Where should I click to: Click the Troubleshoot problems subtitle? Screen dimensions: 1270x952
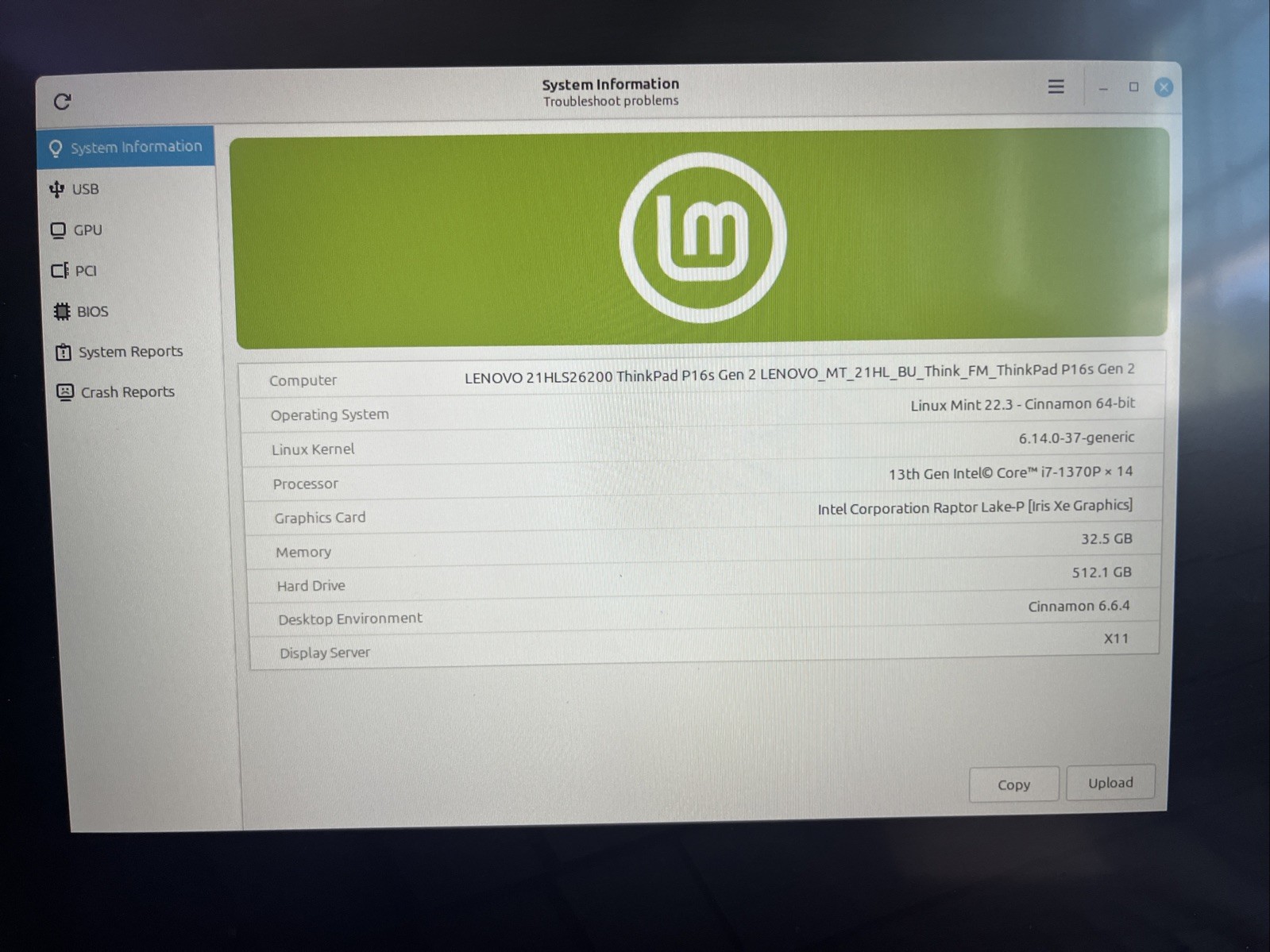[x=611, y=101]
